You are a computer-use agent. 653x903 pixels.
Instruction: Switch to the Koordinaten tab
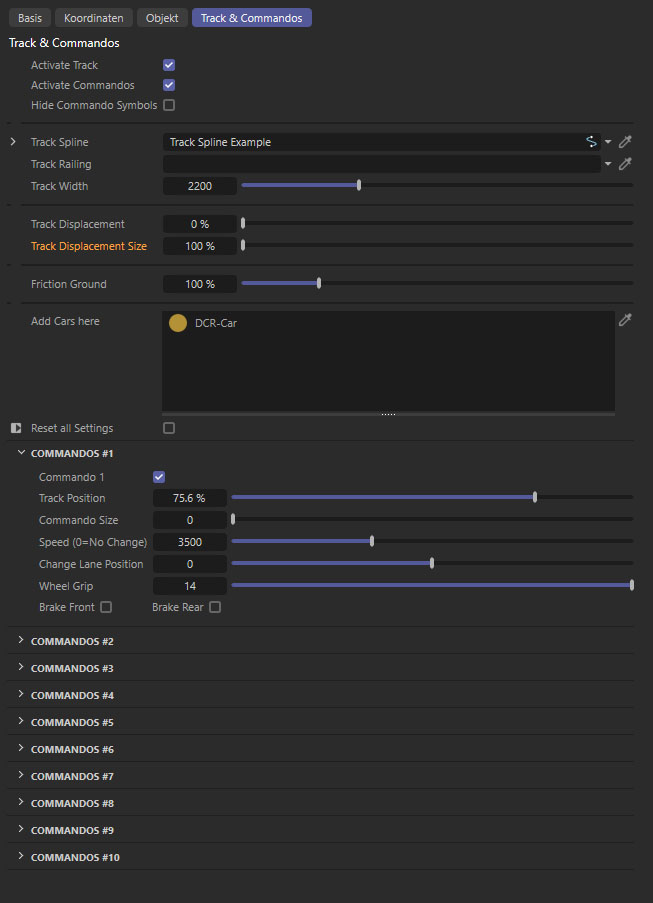(x=92, y=18)
